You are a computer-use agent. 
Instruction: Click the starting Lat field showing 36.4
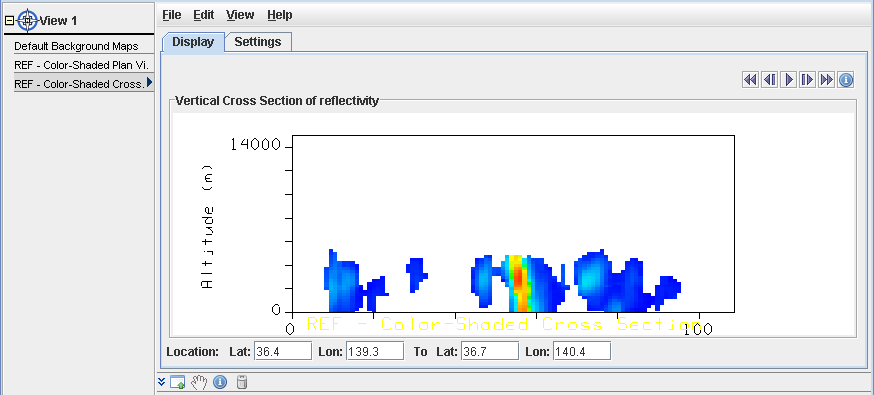[283, 352]
